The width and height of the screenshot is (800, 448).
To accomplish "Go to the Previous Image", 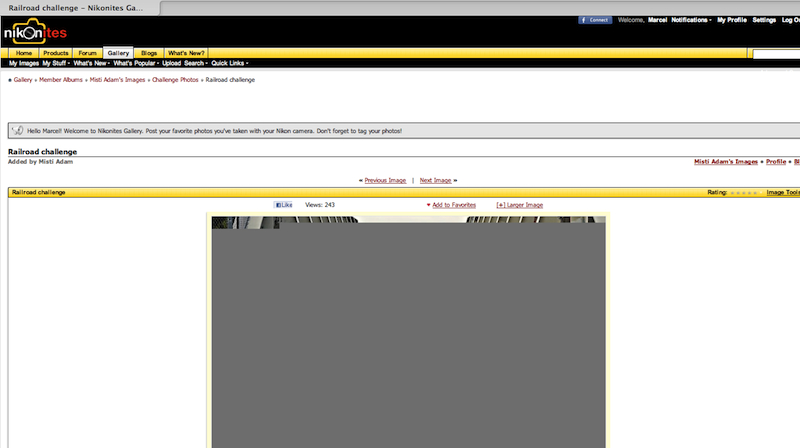I will coord(384,180).
